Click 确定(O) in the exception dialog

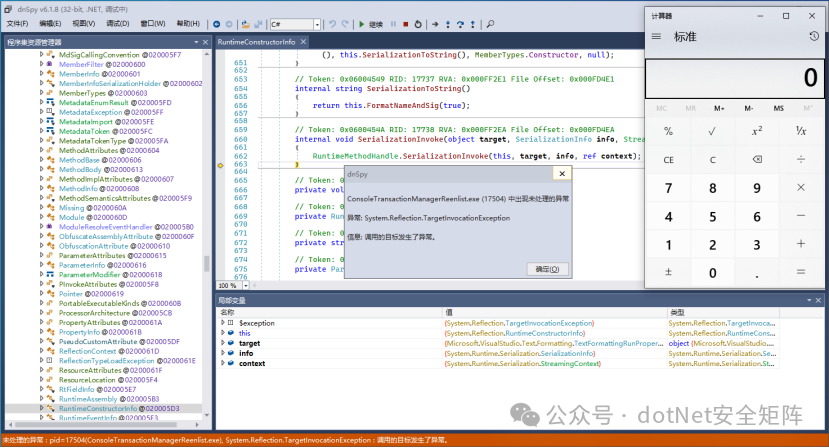pos(547,269)
